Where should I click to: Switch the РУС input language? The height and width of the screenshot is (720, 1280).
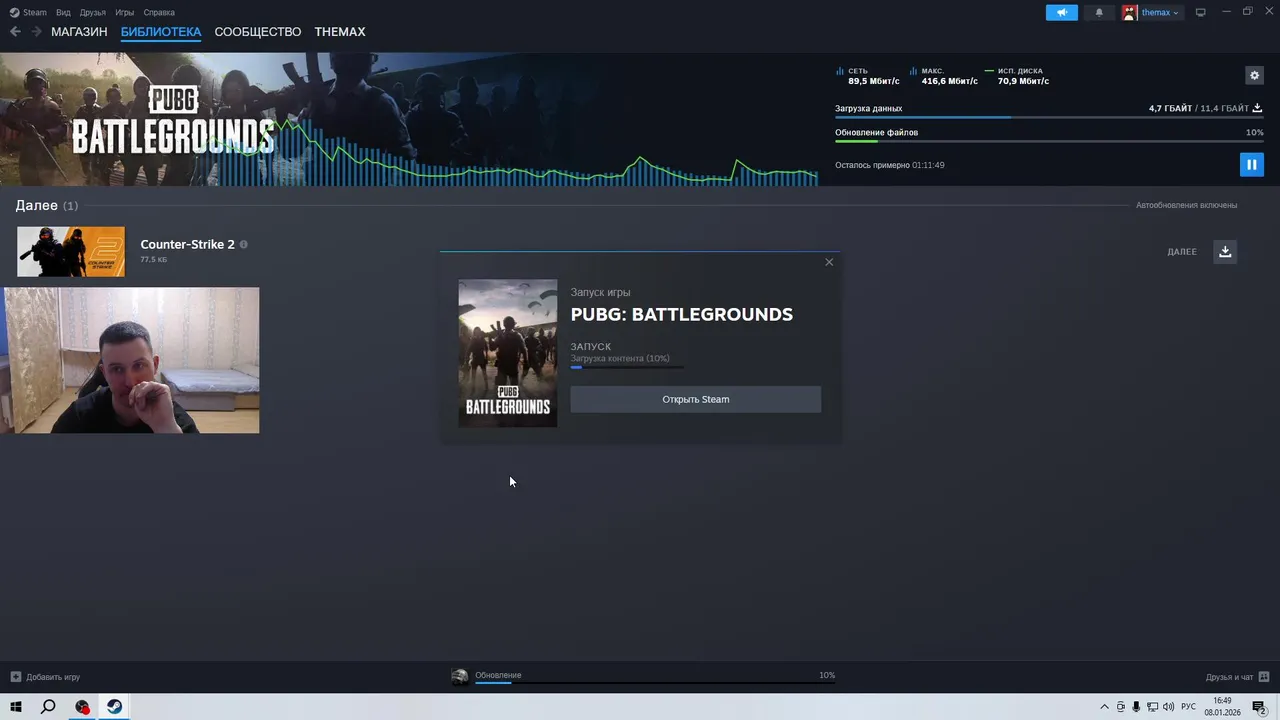(1188, 707)
